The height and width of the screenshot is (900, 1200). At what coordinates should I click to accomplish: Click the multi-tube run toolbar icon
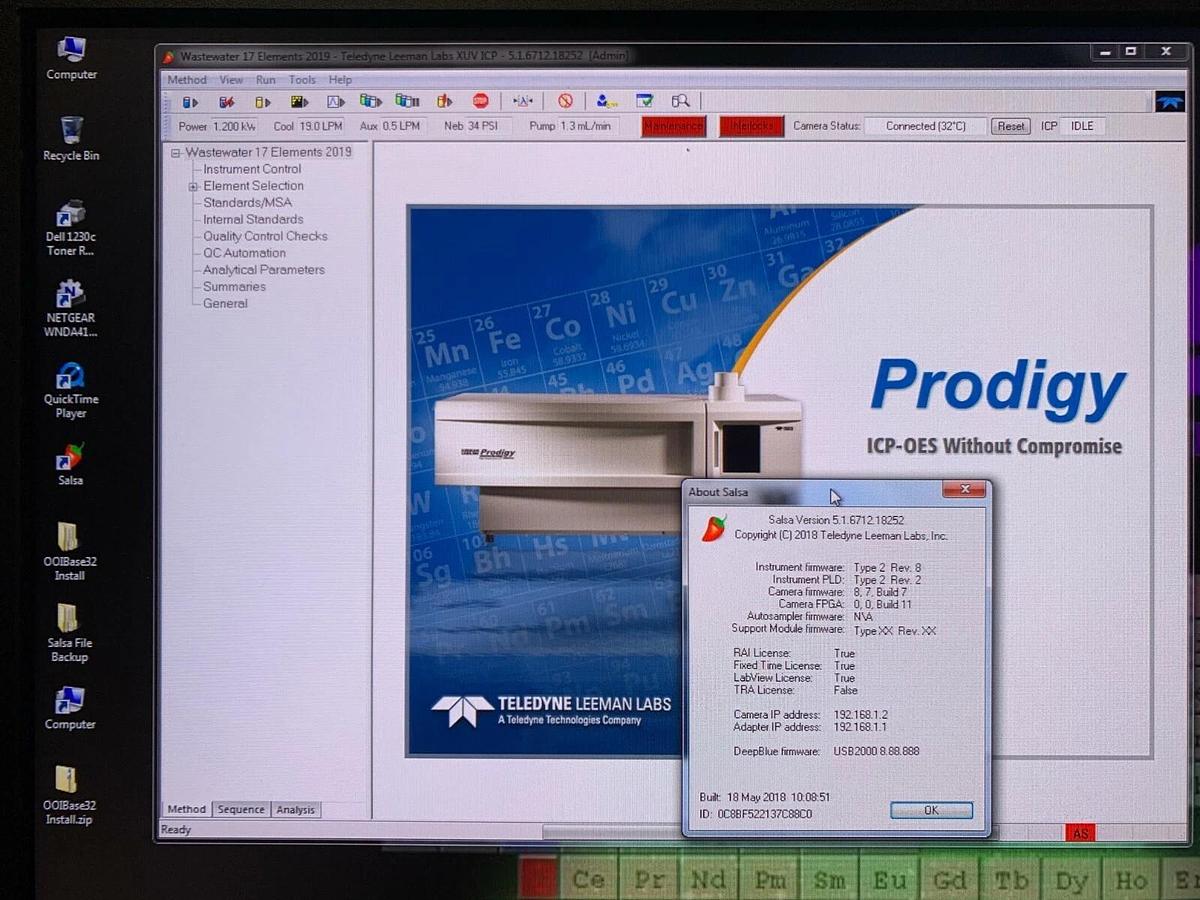371,101
